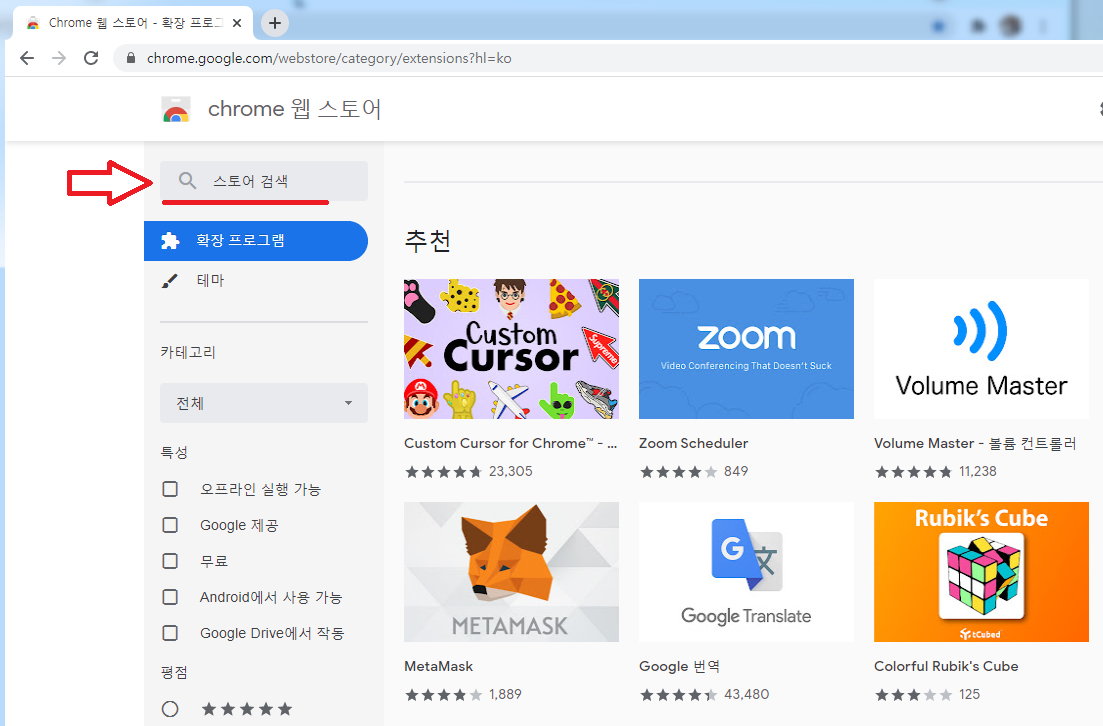
Task: Select the five-star rating radio button
Action: point(170,708)
